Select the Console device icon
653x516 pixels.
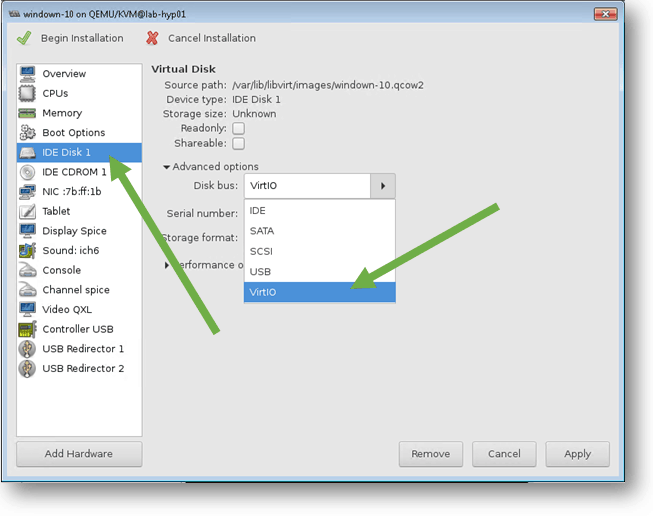point(27,270)
